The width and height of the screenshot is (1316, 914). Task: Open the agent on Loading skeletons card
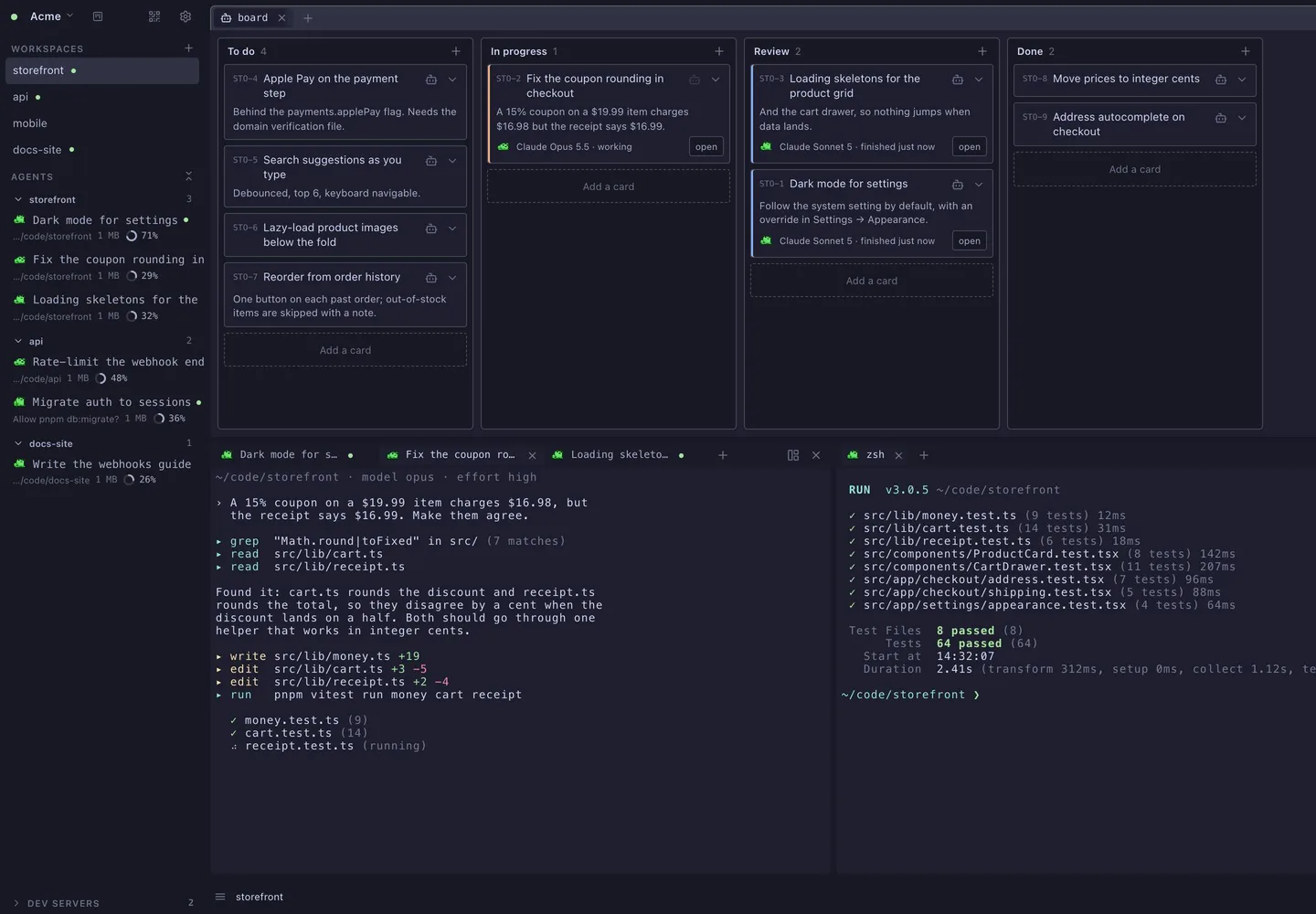click(x=970, y=147)
